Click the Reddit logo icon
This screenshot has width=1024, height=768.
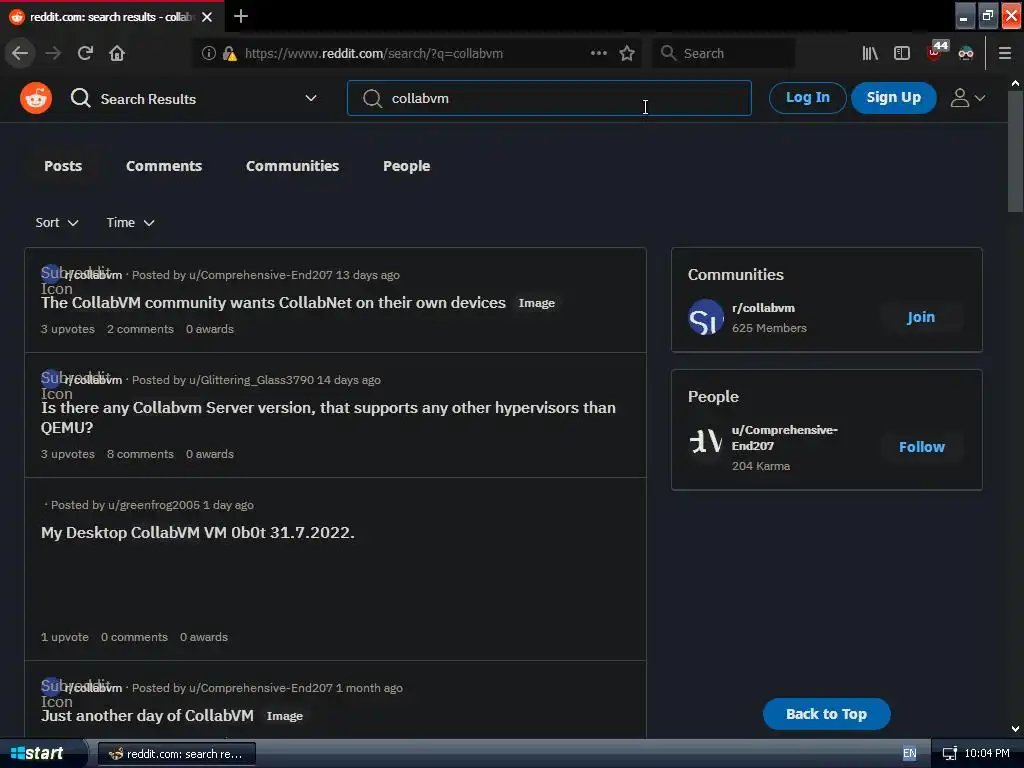(x=36, y=99)
